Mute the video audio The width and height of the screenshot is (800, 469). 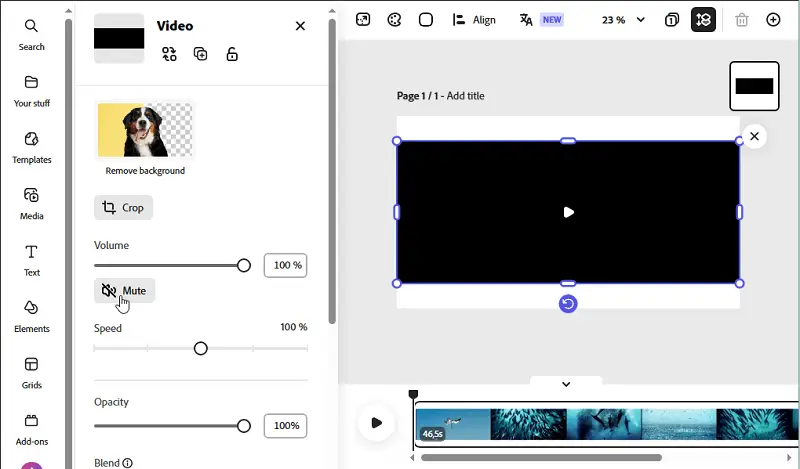tap(124, 290)
